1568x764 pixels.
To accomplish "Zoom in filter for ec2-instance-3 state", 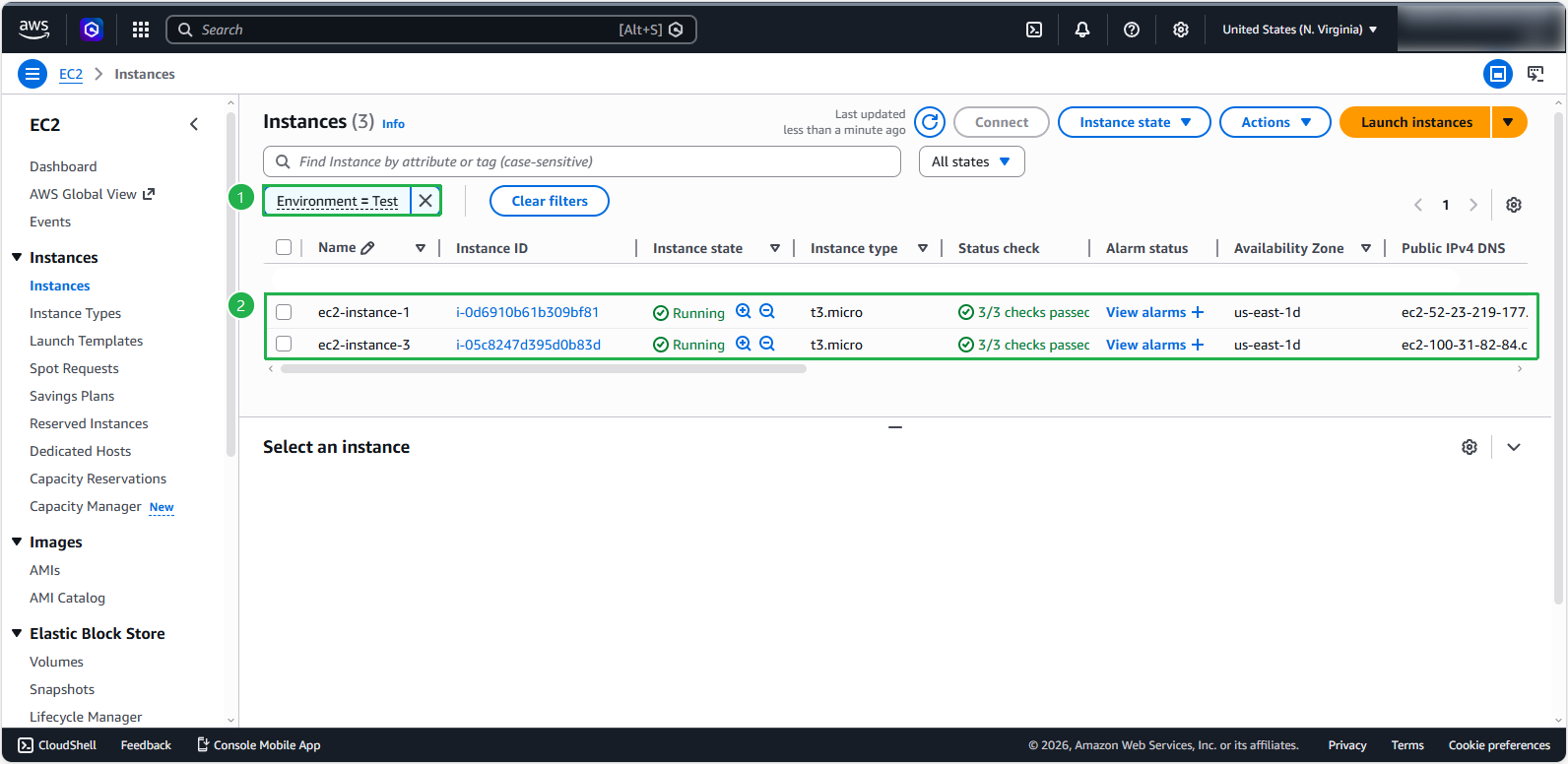I will 744,344.
